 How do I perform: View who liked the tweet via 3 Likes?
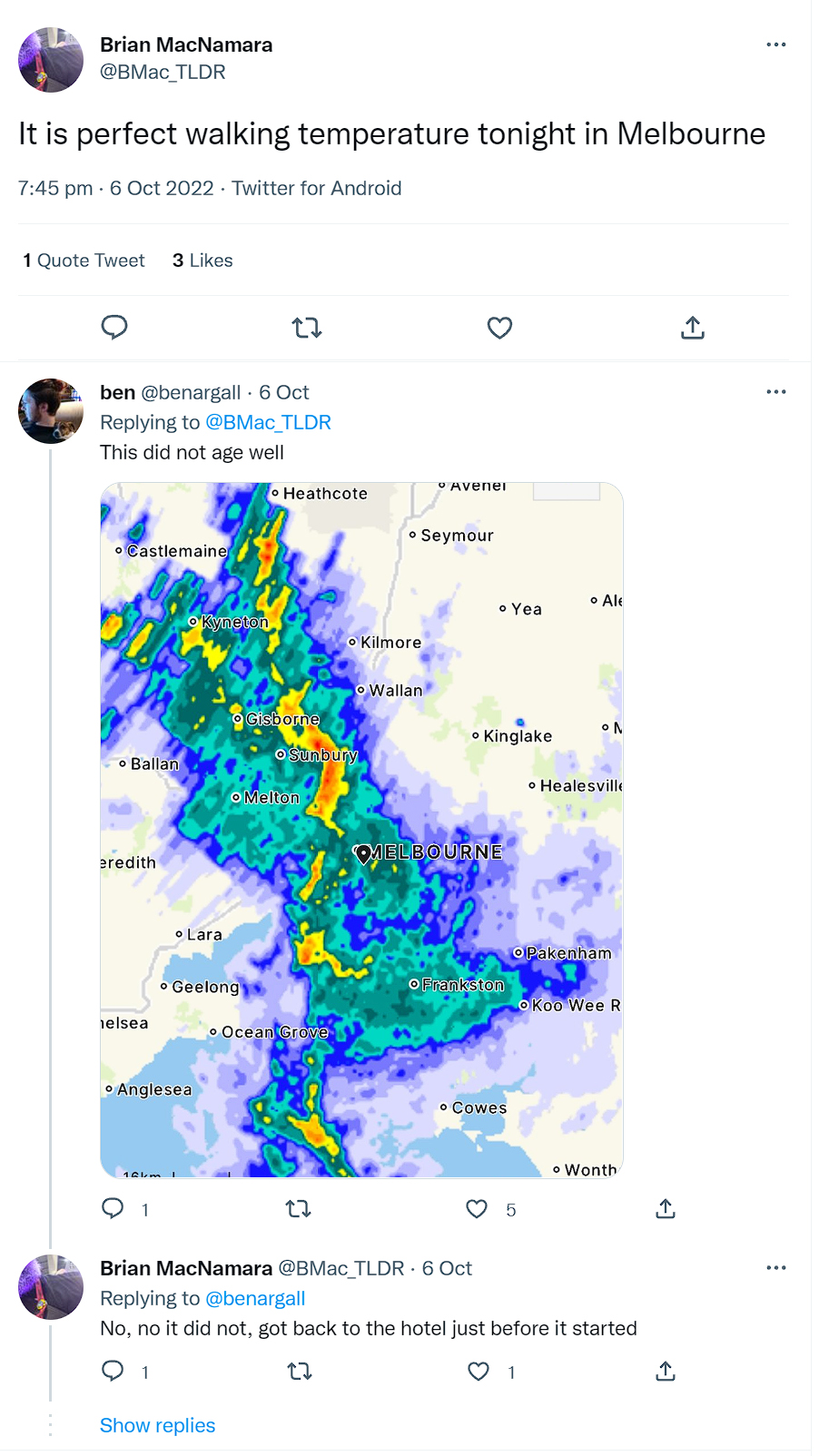coord(202,261)
